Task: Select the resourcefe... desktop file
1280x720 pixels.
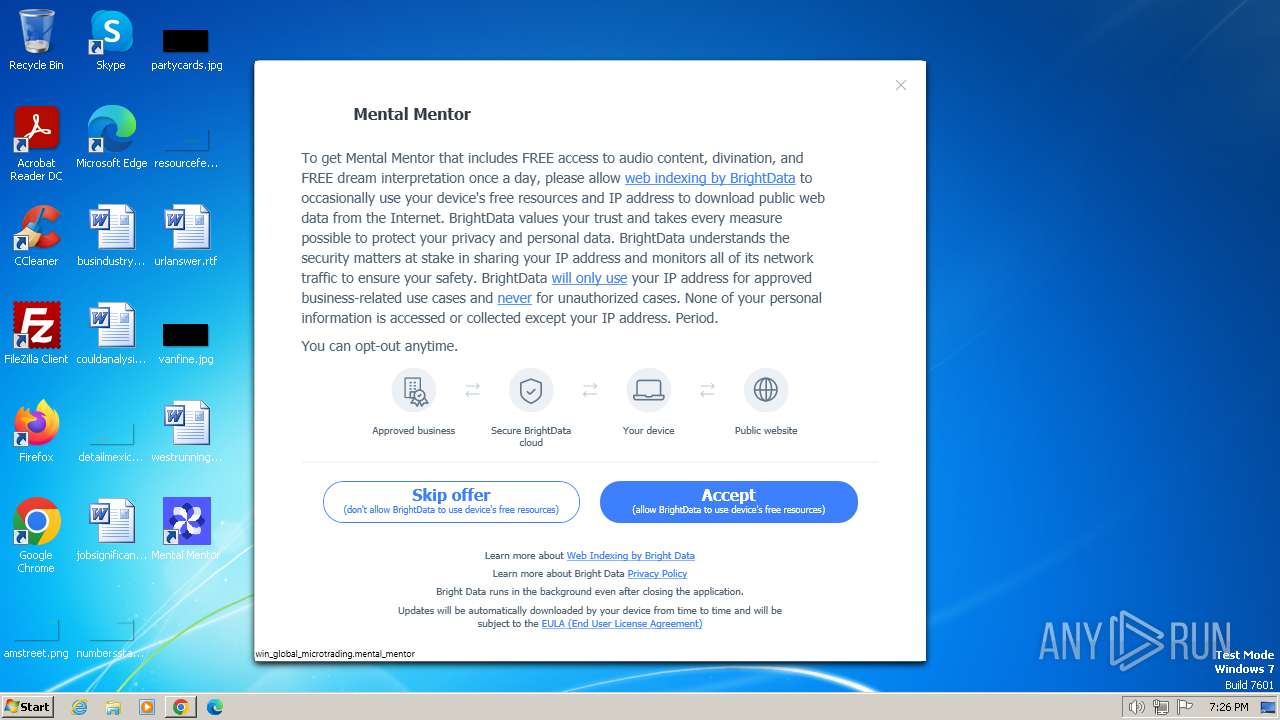Action: pyautogui.click(x=186, y=148)
